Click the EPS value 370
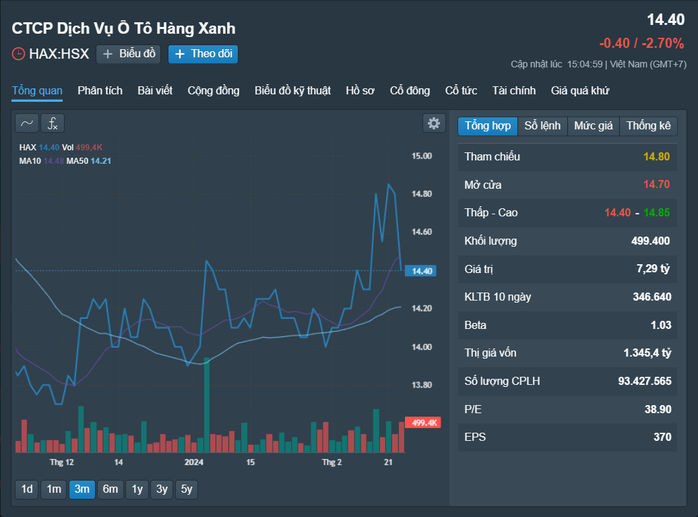Image resolution: width=698 pixels, height=517 pixels. pyautogui.click(x=662, y=437)
